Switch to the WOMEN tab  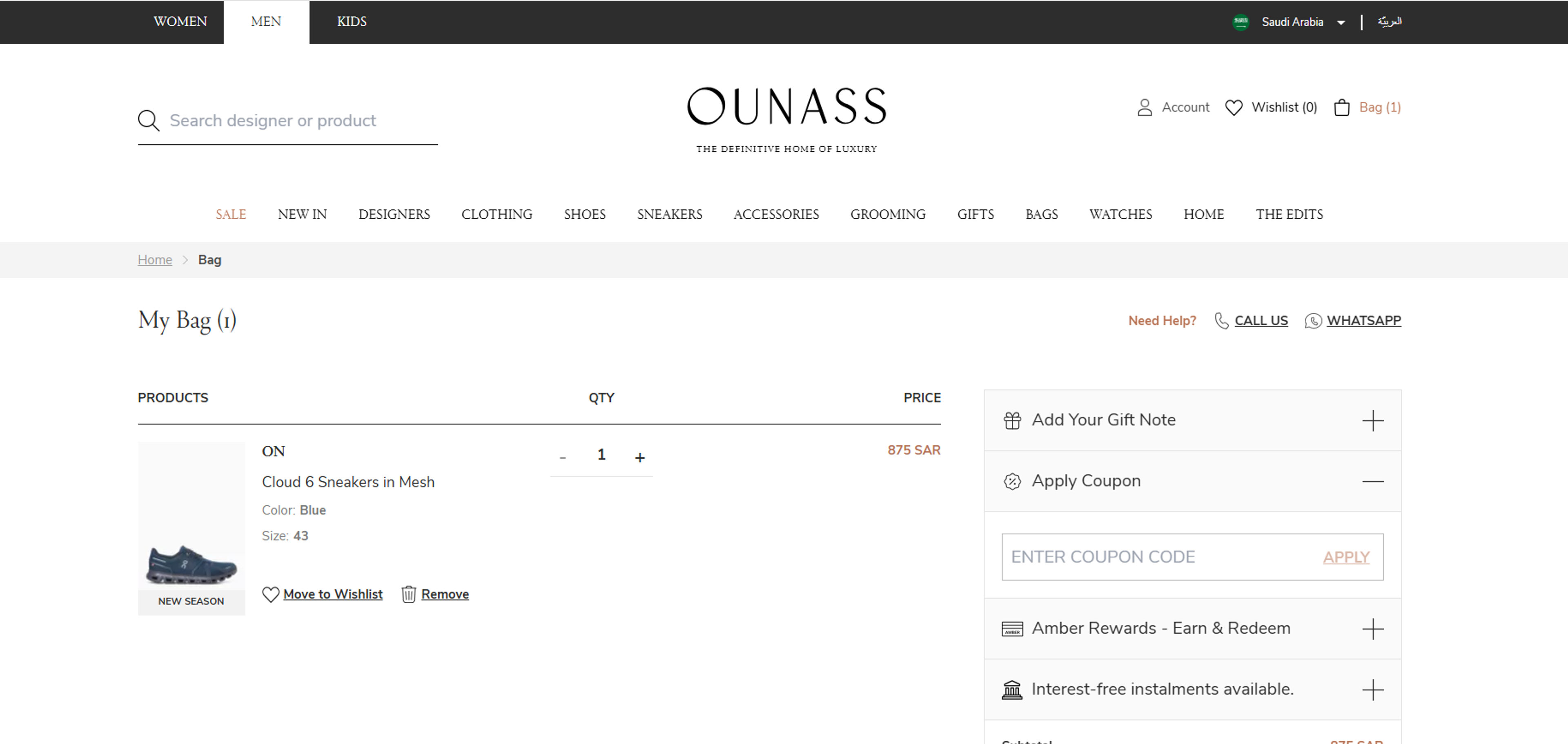[x=180, y=22]
